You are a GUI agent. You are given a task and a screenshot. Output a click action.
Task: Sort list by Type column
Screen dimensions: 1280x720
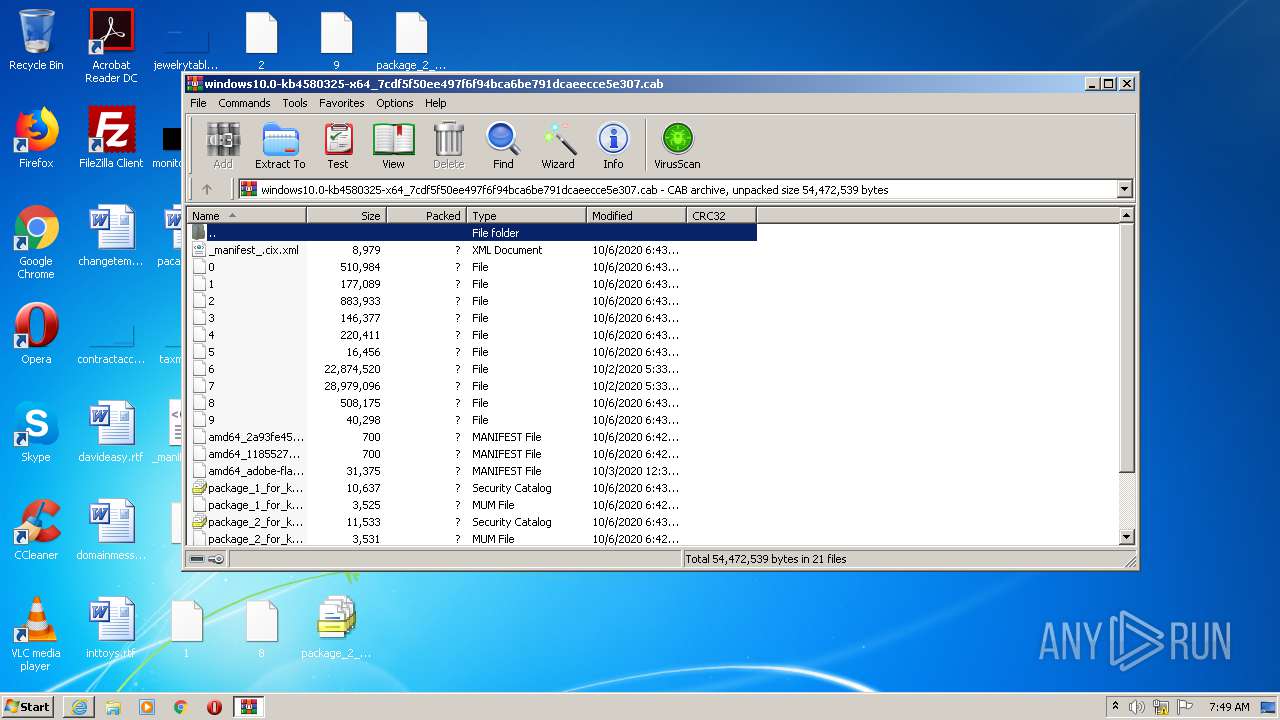pyautogui.click(x=526, y=216)
